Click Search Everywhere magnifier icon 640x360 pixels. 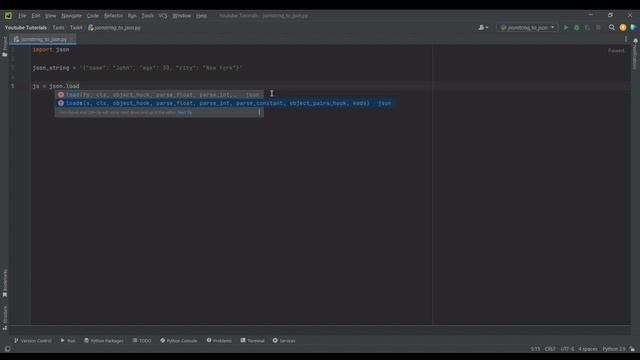612,27
